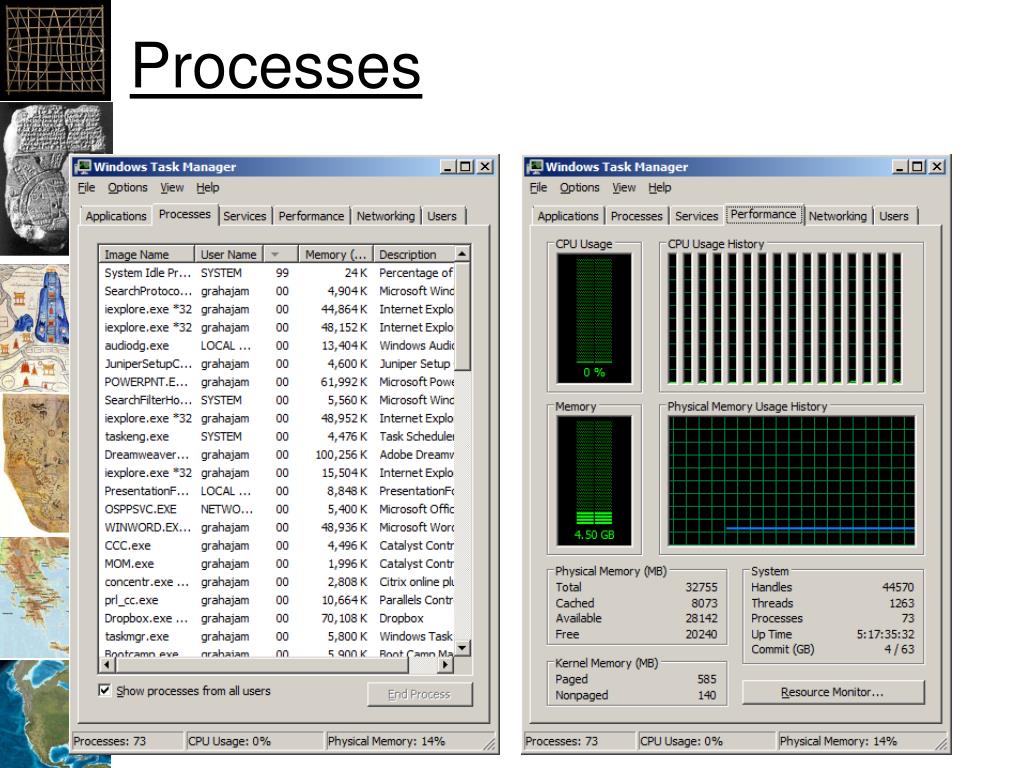Click vertical scrollbar thumb in process list
Image resolution: width=1024 pixels, height=768 pixels.
[462, 317]
